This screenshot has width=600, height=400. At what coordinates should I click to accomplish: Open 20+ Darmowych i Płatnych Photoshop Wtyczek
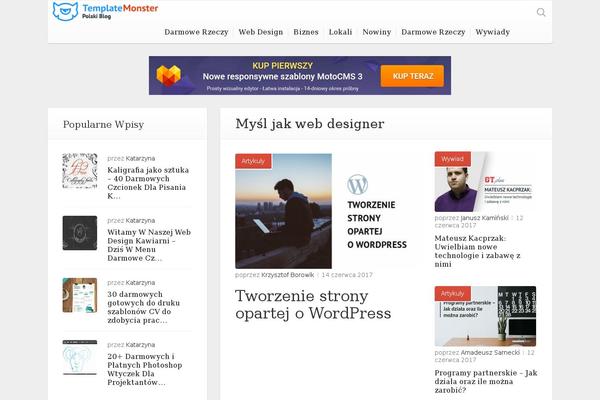pos(145,369)
